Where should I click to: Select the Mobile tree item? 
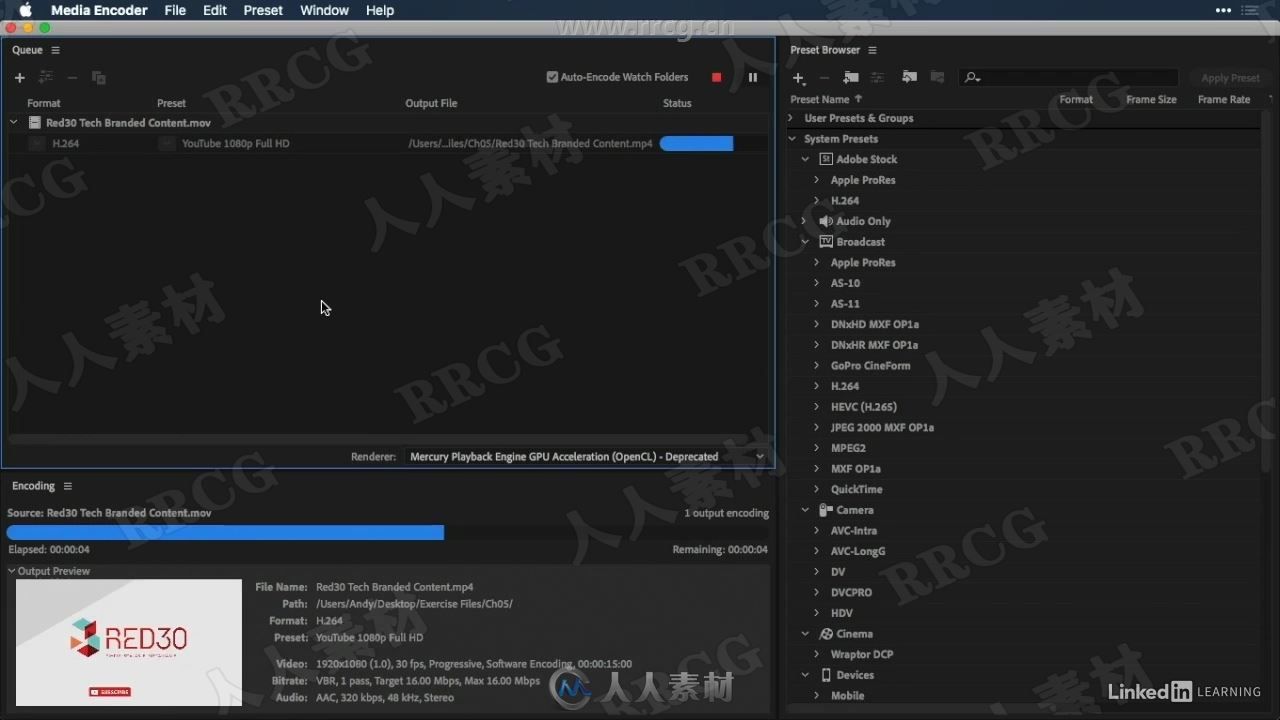coord(848,696)
